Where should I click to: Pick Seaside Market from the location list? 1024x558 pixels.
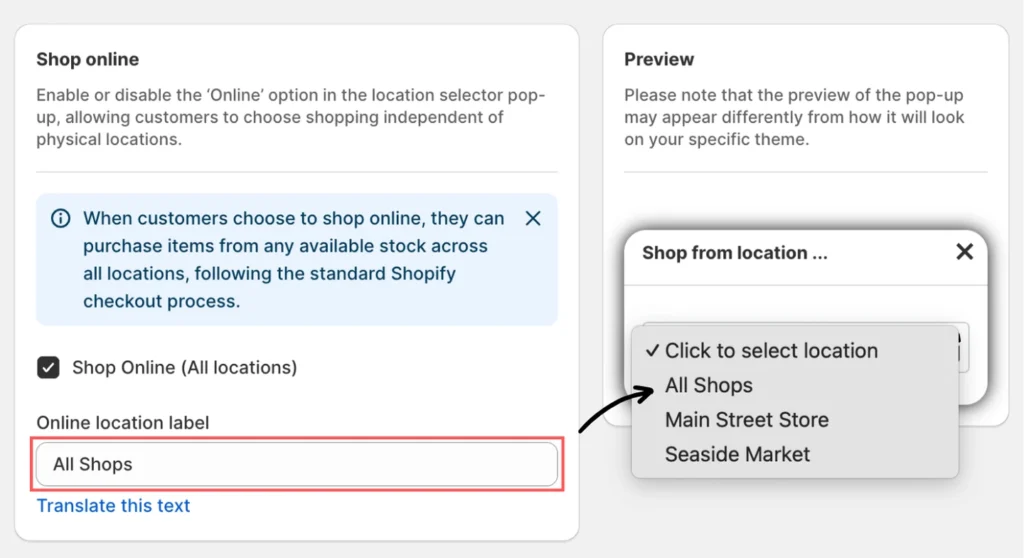coord(737,454)
